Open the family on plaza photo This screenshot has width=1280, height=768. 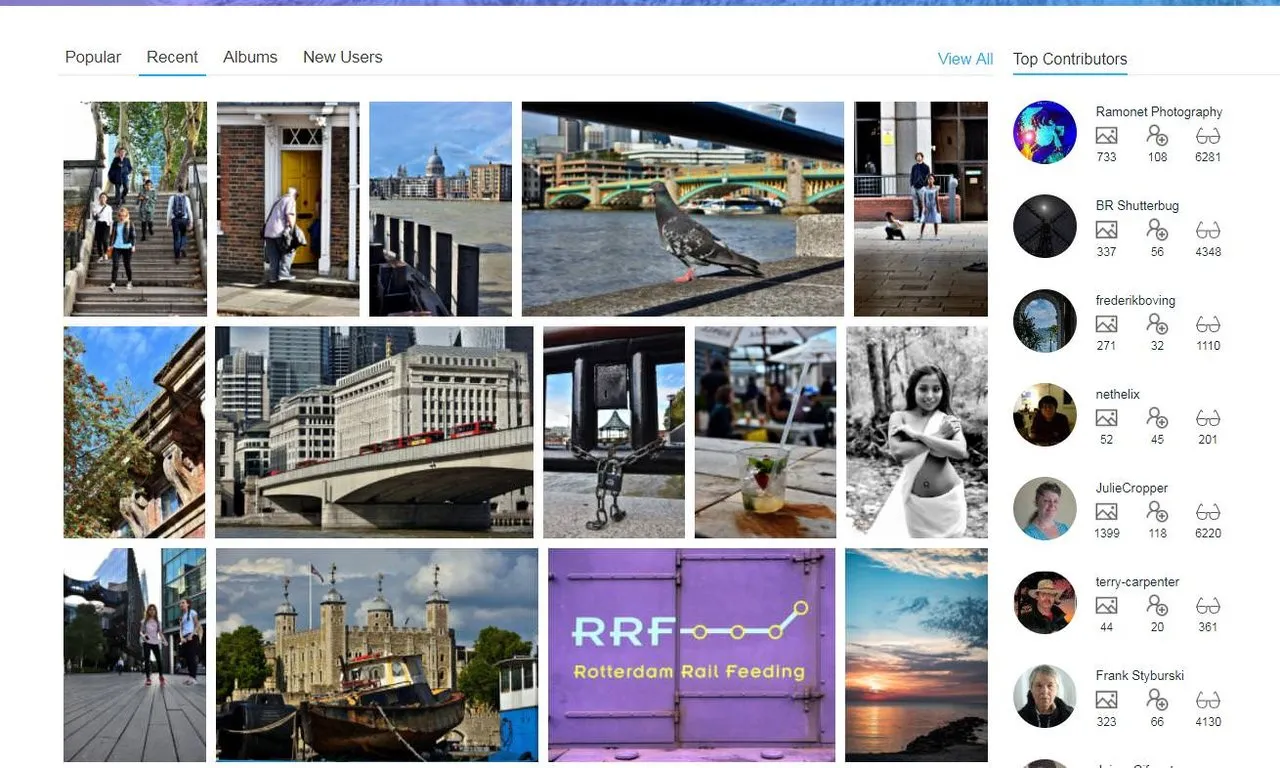coord(921,209)
